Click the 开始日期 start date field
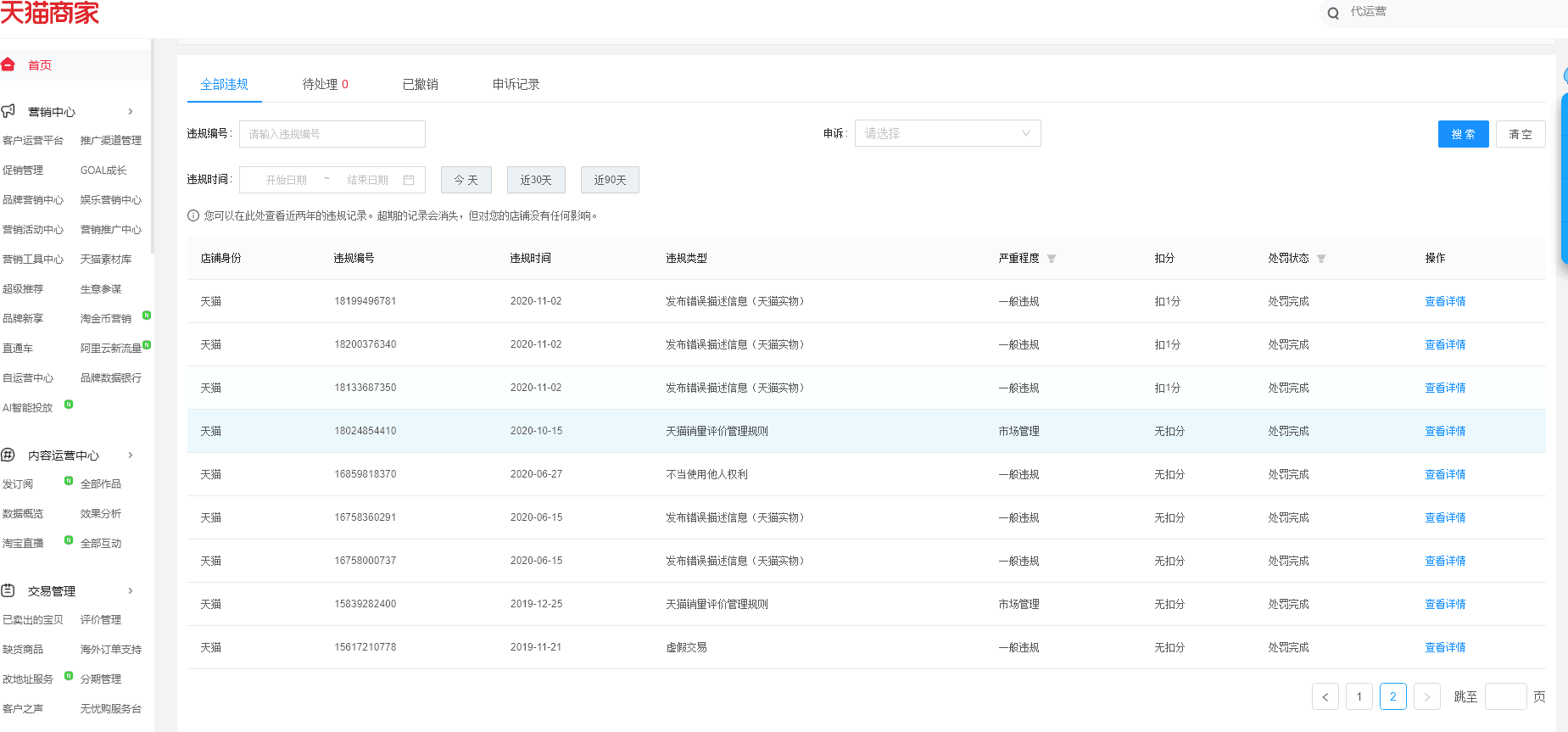The height and width of the screenshot is (732, 1568). pyautogui.click(x=287, y=180)
